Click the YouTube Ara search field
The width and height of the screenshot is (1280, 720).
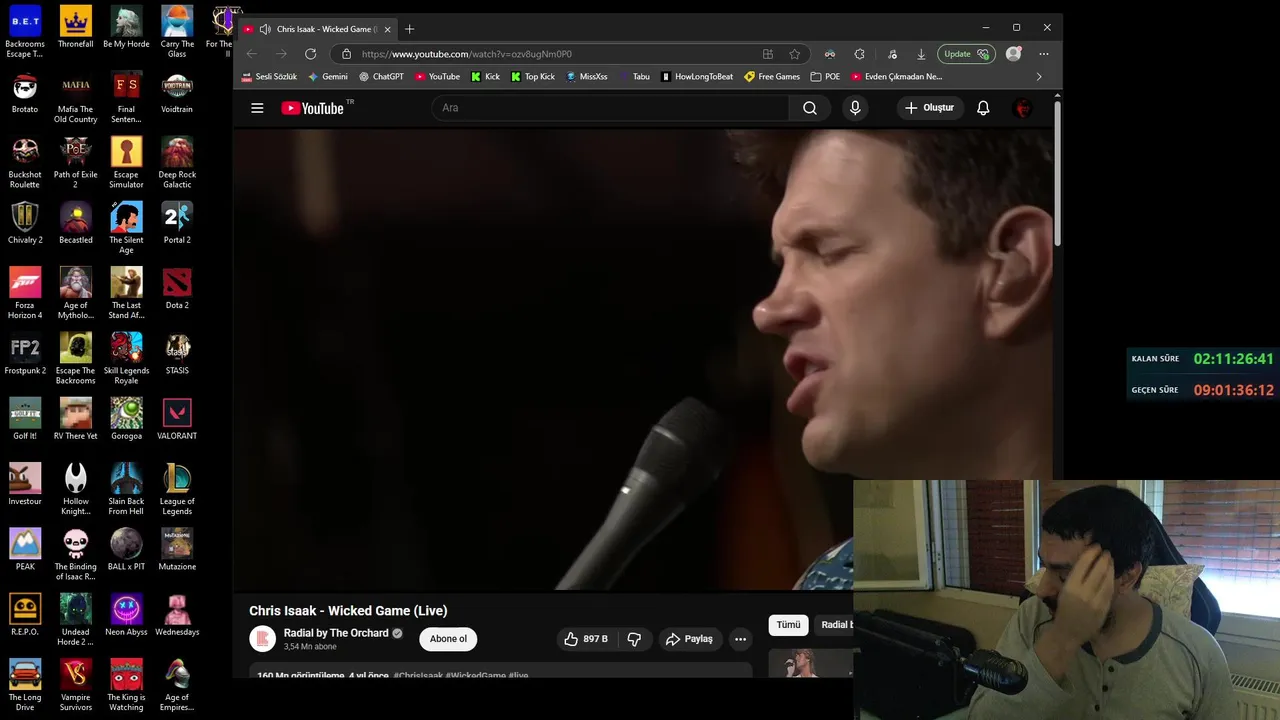[610, 108]
